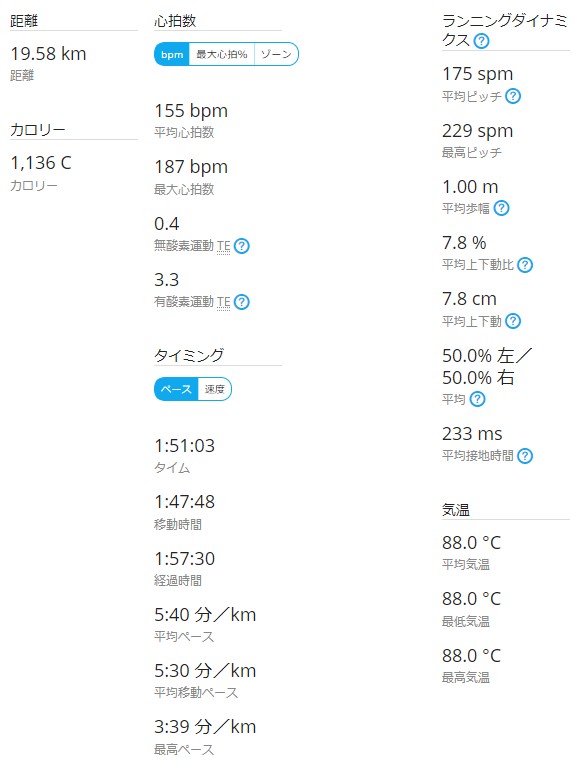
Task: Click the 155 bpm average heart rate
Action: coord(191,110)
